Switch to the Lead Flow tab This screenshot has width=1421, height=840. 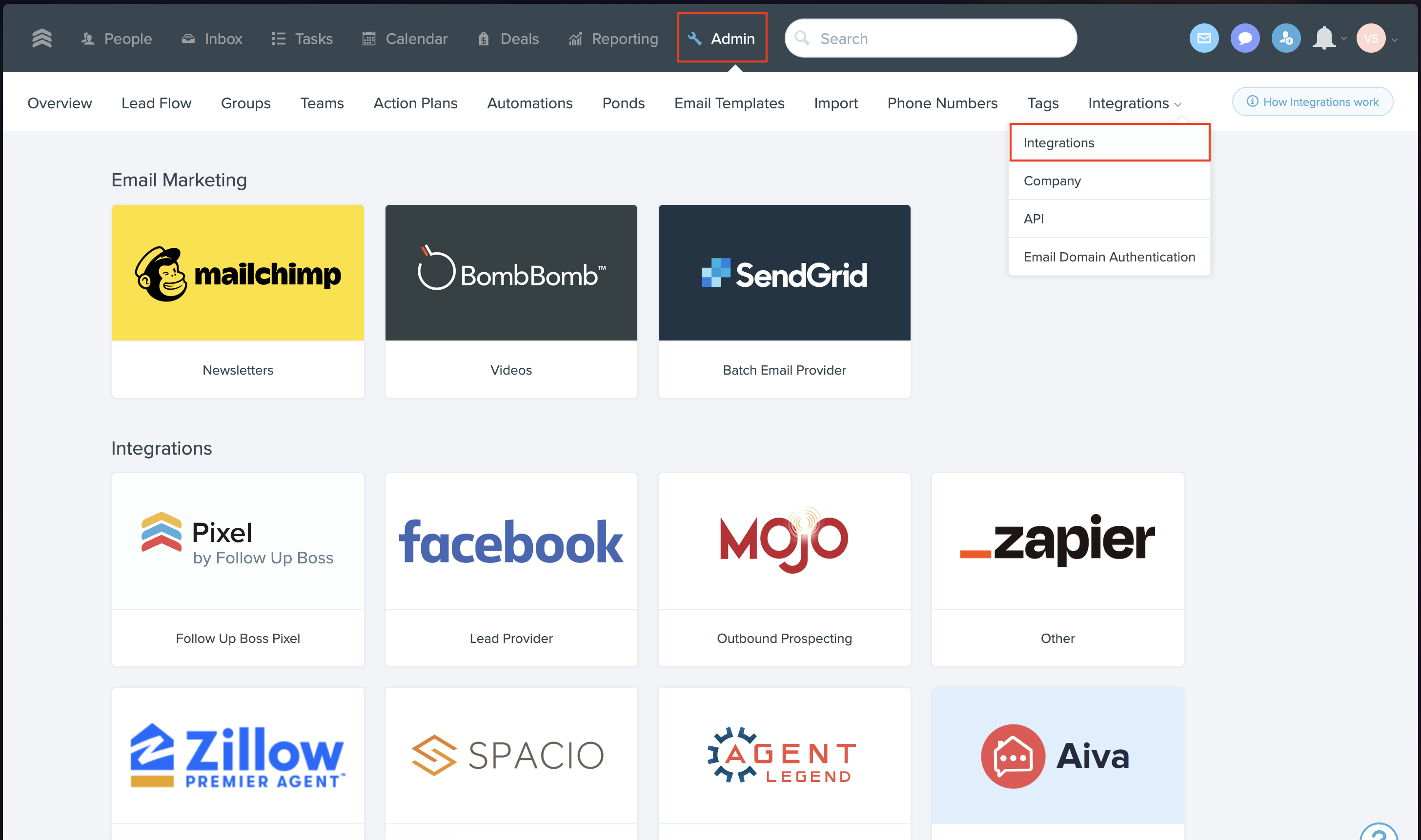(x=156, y=103)
